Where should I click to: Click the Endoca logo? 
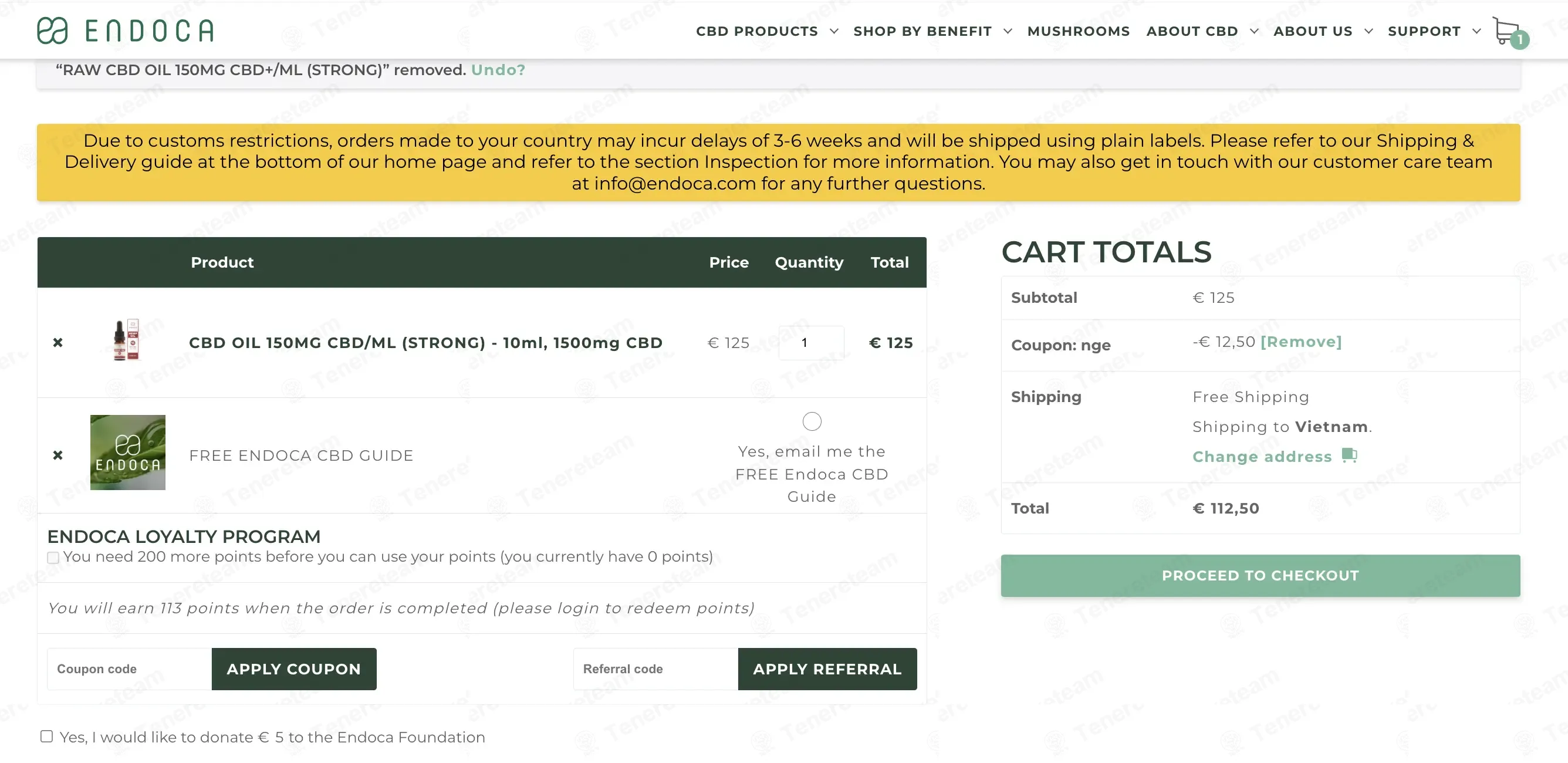pos(126,31)
